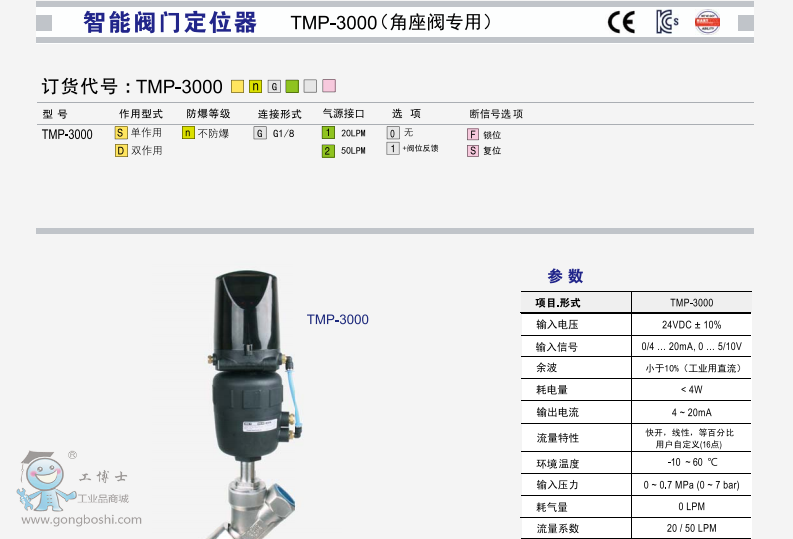Click the 环境温度 row label
Viewport: 793px width, 539px height.
557,464
